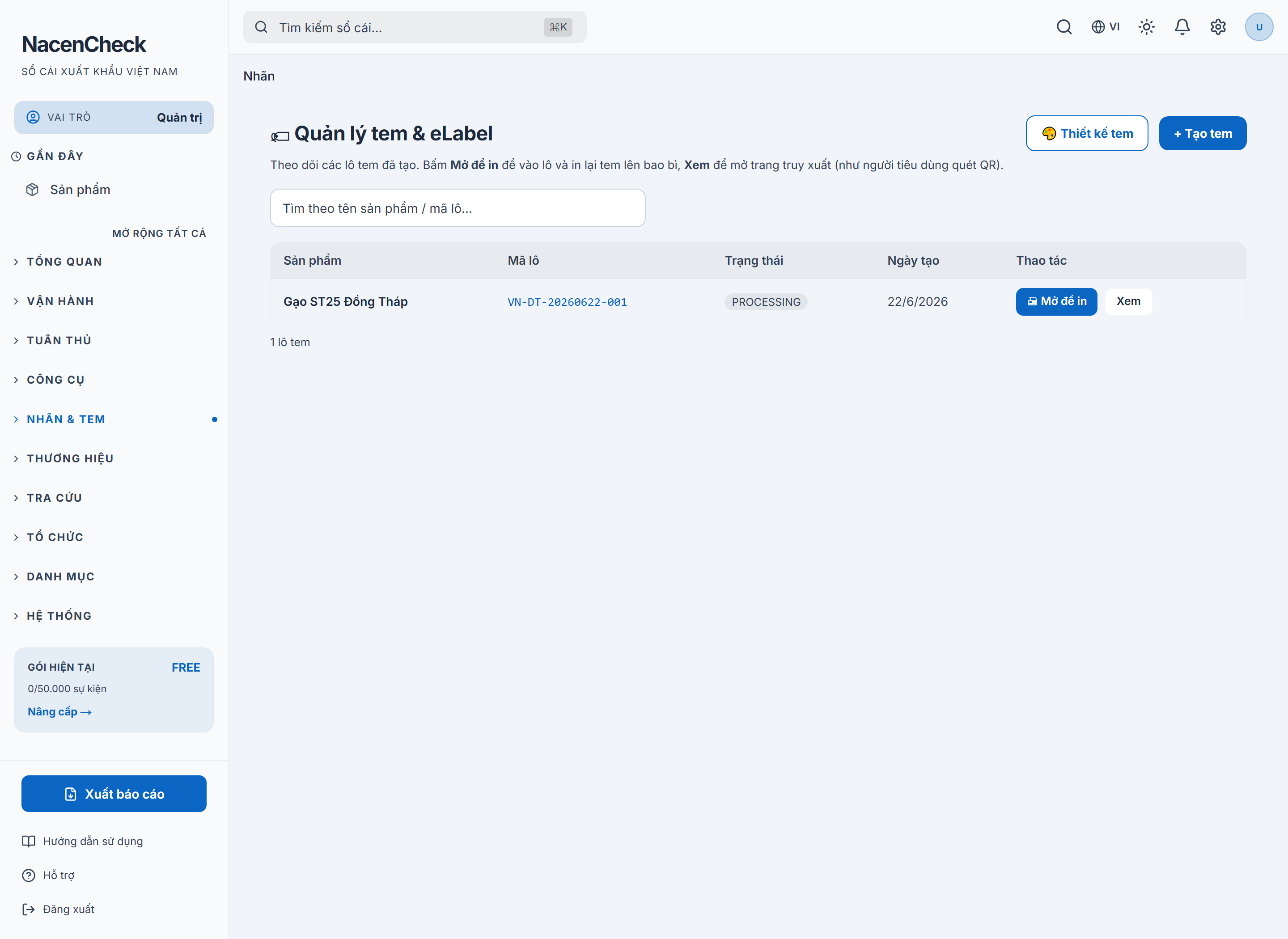The width and height of the screenshot is (1288, 939).
Task: Click the Nâng cấp upgrade link
Action: (x=59, y=712)
